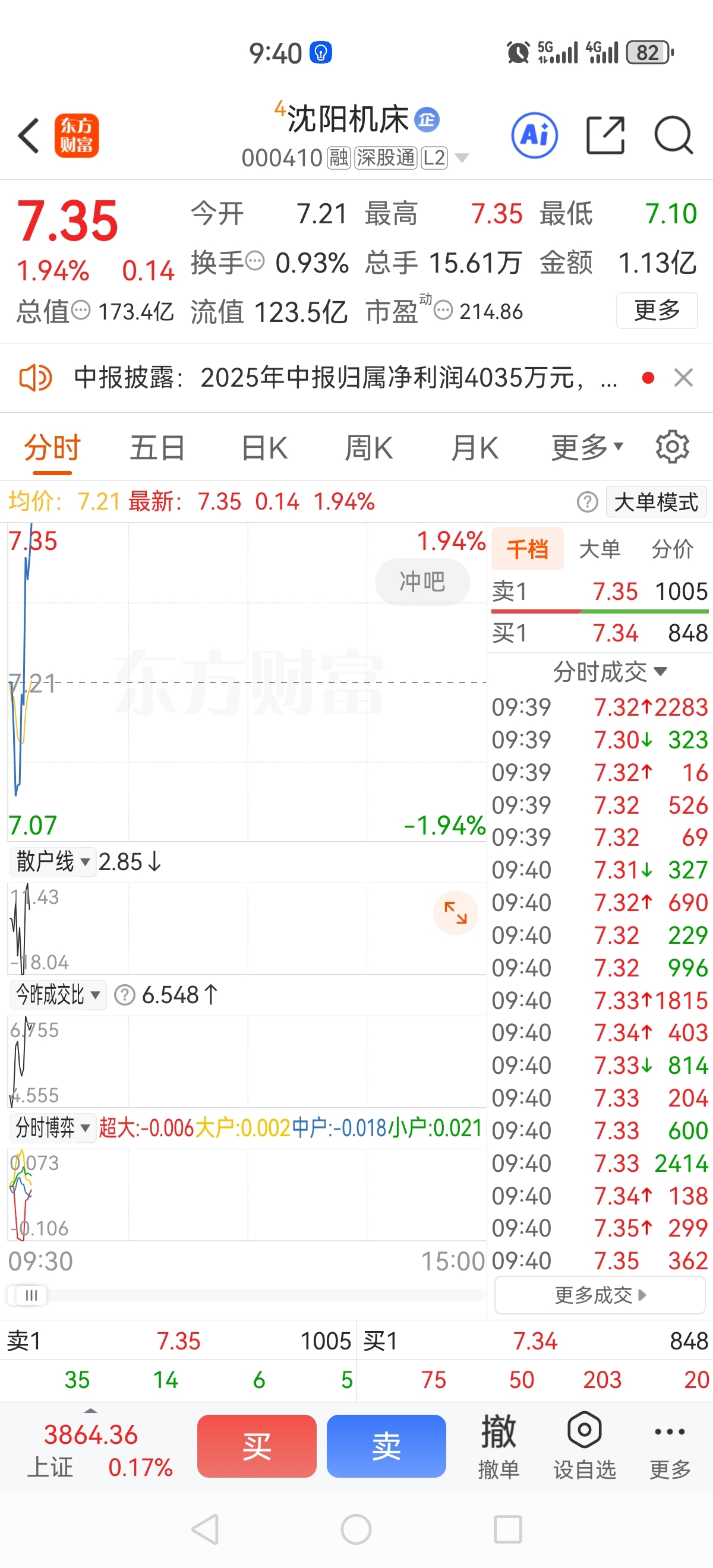
Task: Tap the bottom 买1 7.34 quote strip
Action: (535, 1341)
